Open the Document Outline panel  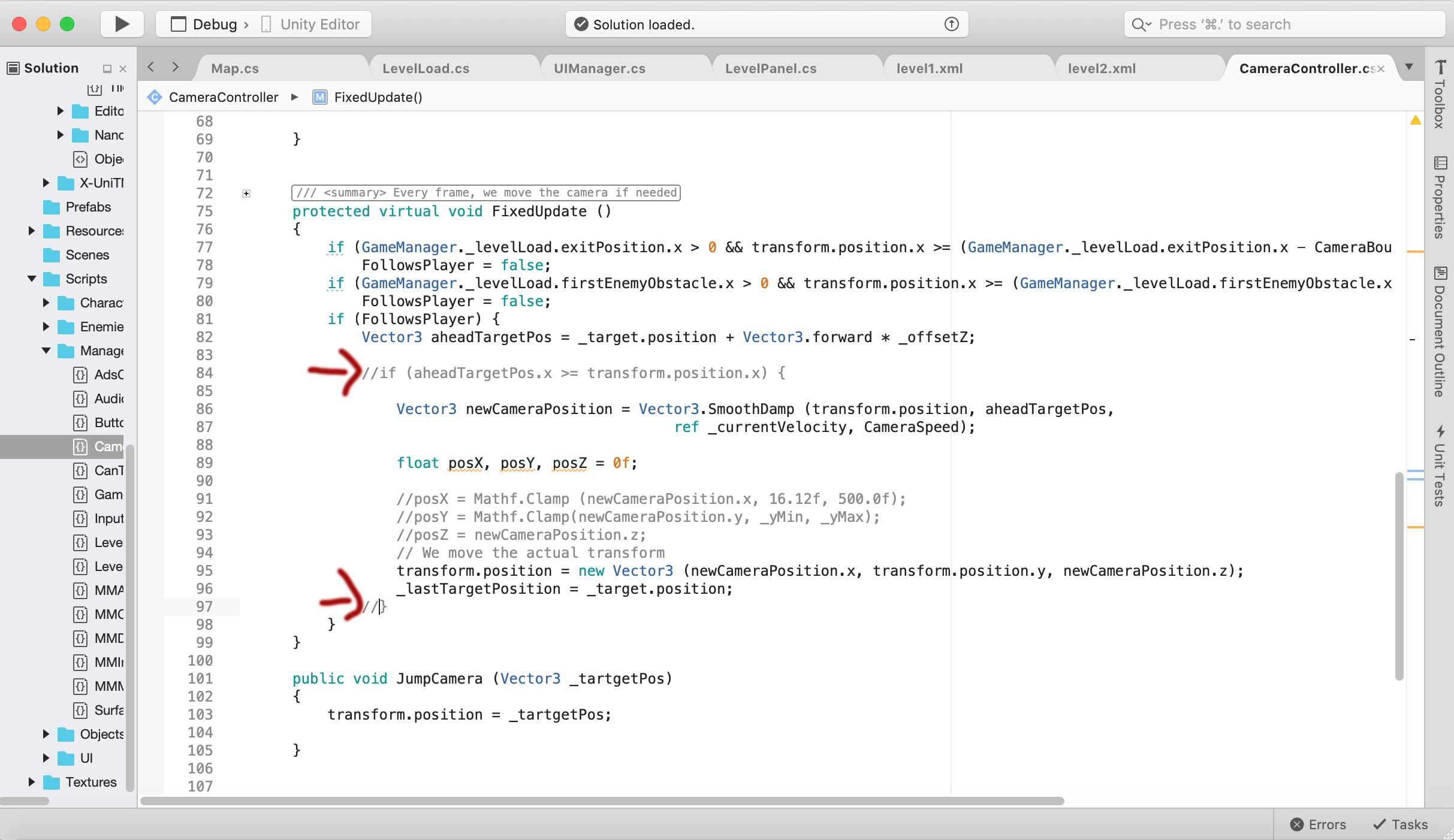pos(1440,333)
